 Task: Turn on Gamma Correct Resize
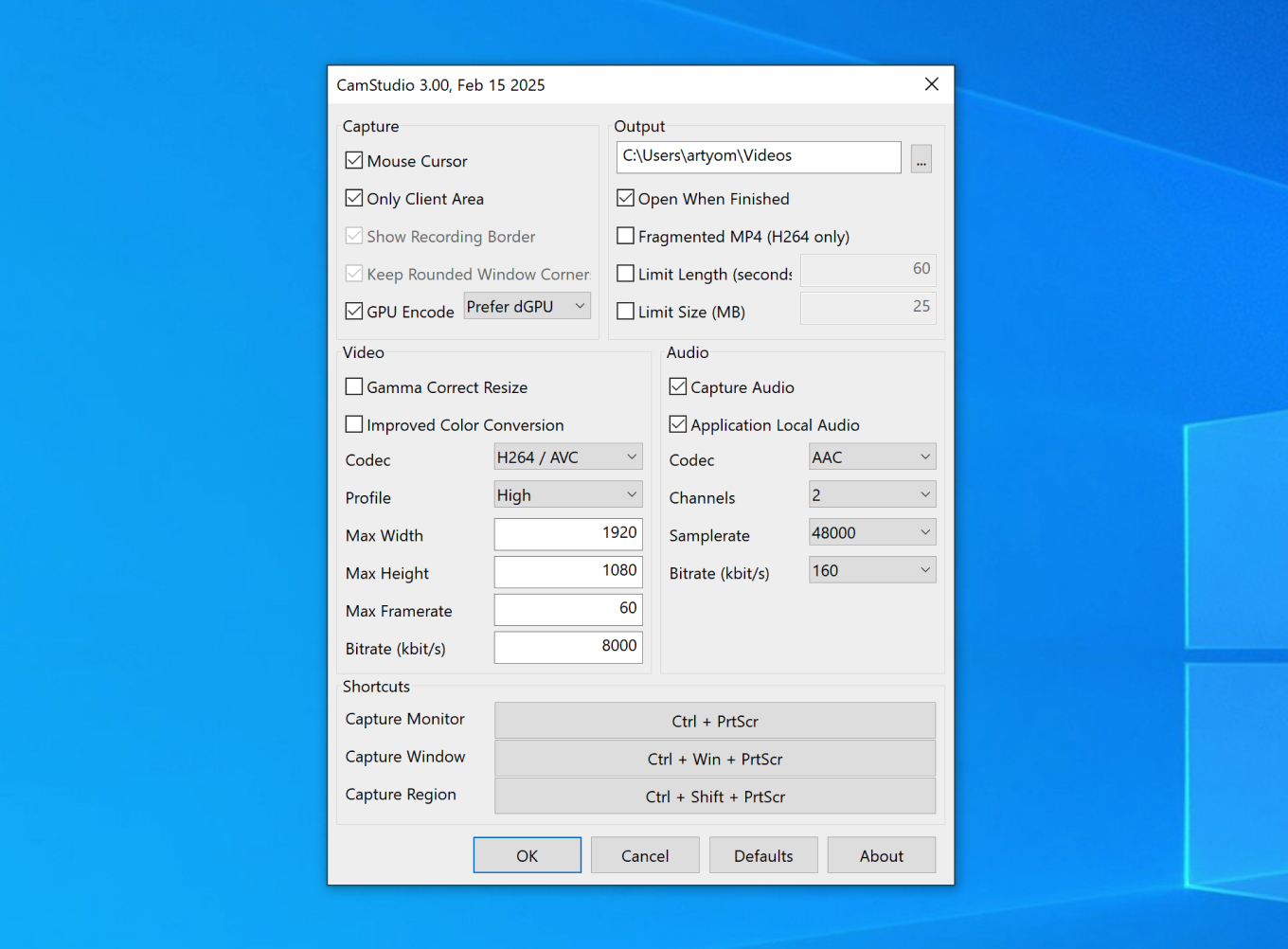(354, 387)
